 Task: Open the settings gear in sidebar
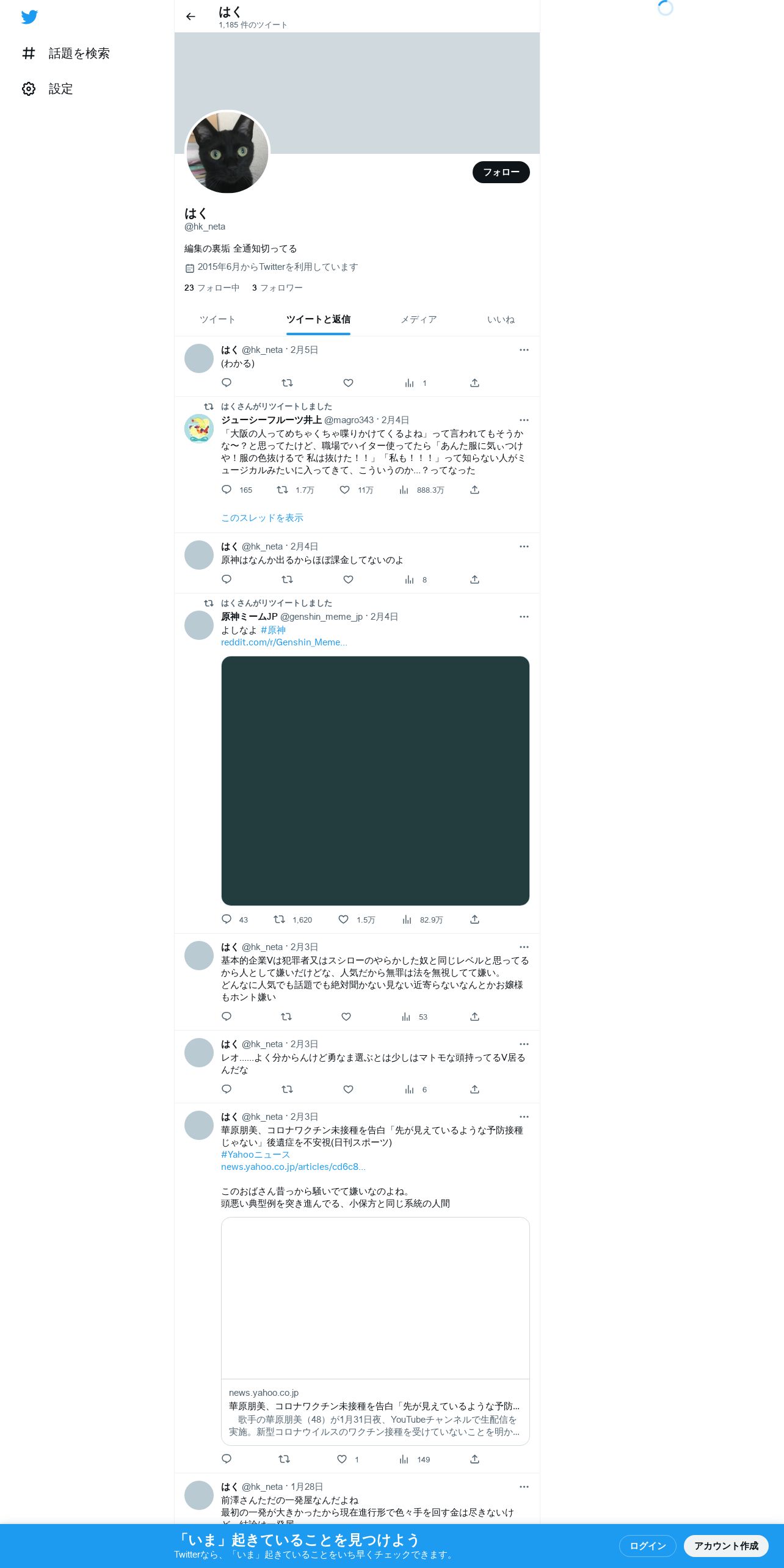tap(29, 89)
